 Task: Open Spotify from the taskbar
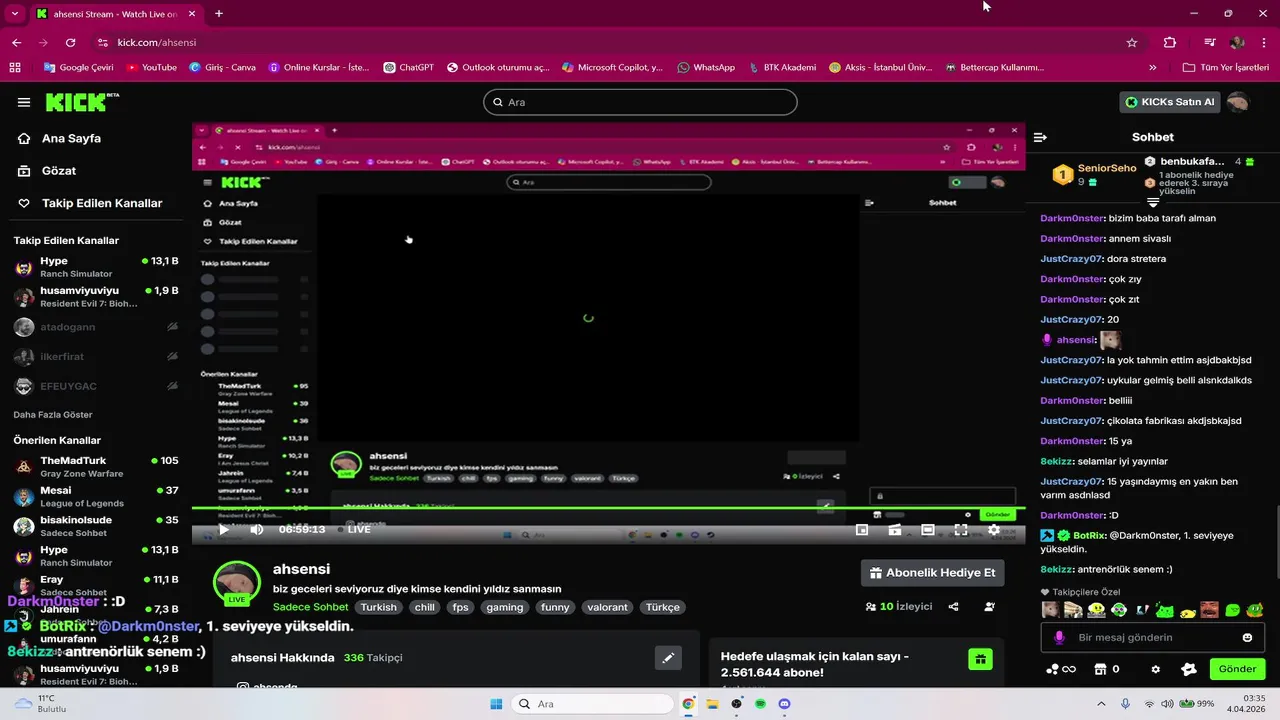pos(761,704)
